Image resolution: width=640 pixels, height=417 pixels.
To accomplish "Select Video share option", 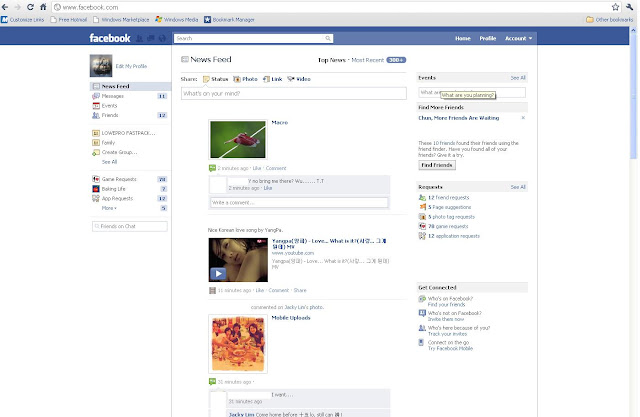I will [299, 79].
